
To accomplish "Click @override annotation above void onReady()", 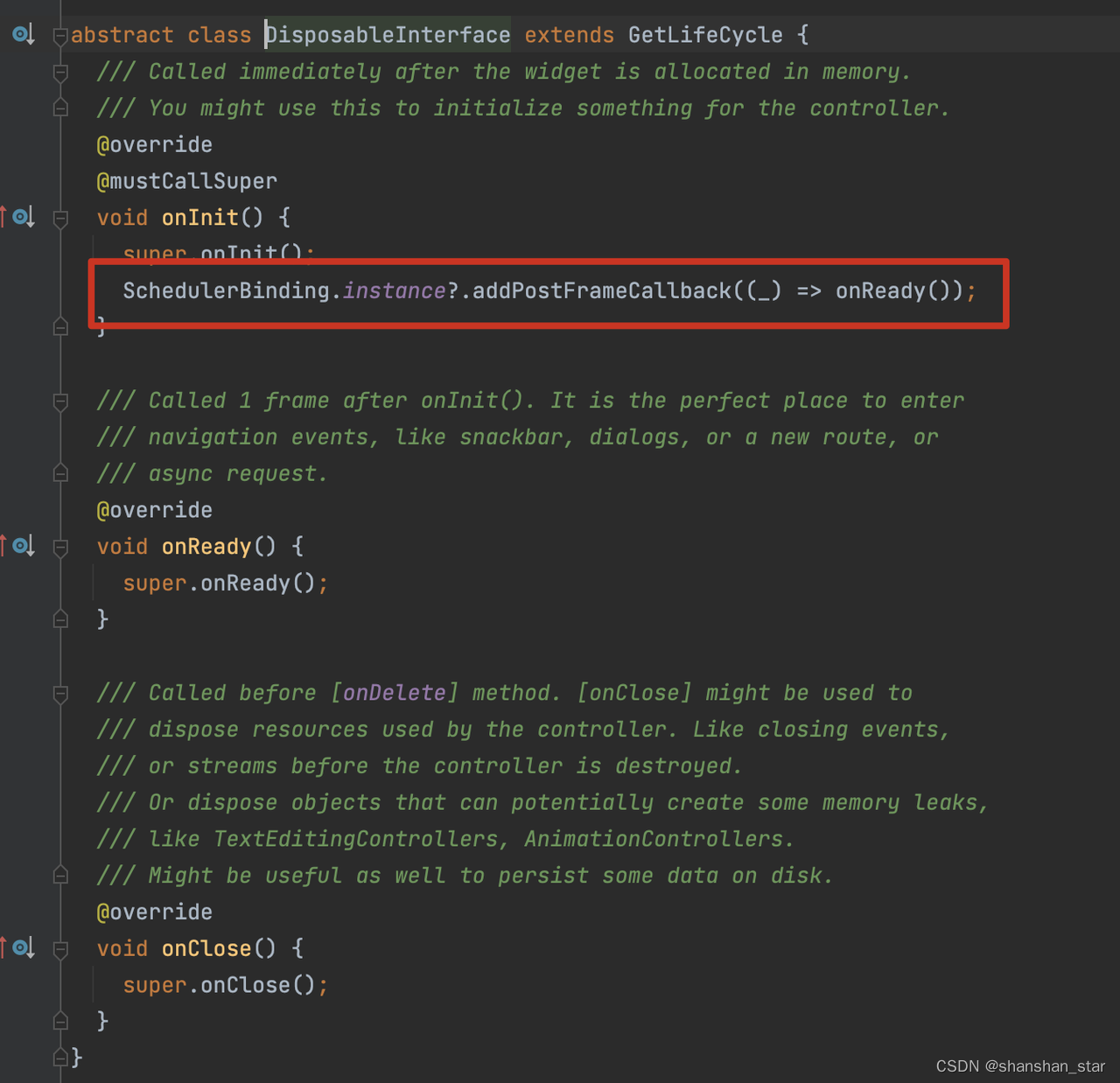I will pos(154,510).
